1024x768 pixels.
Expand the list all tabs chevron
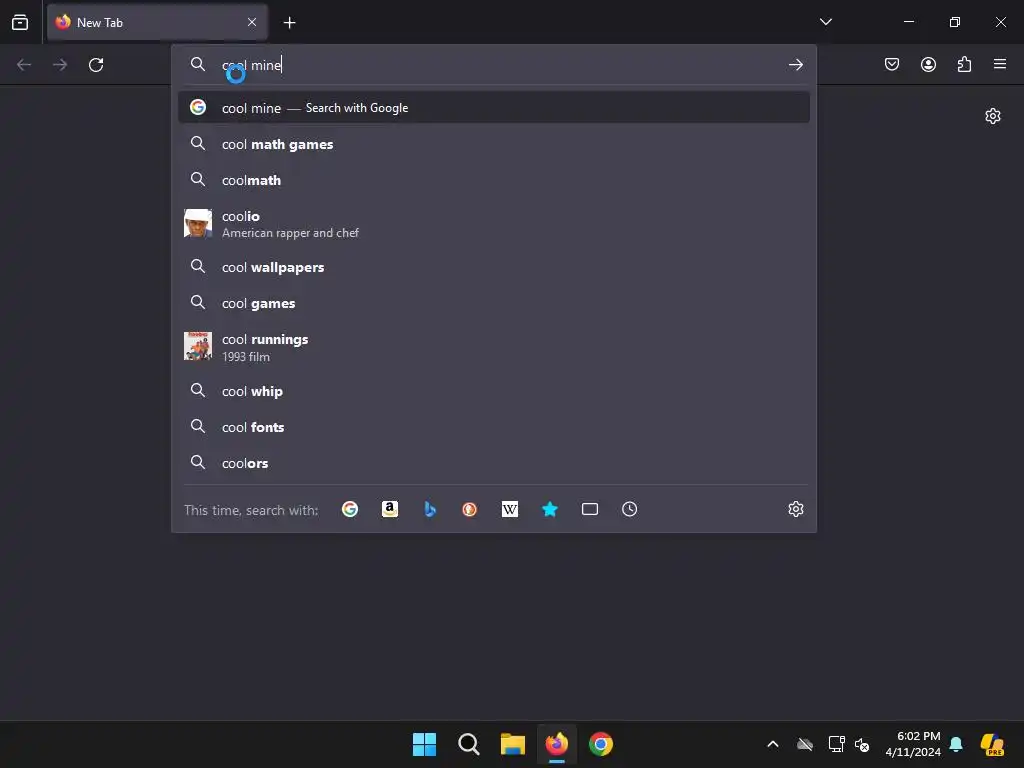[x=825, y=22]
